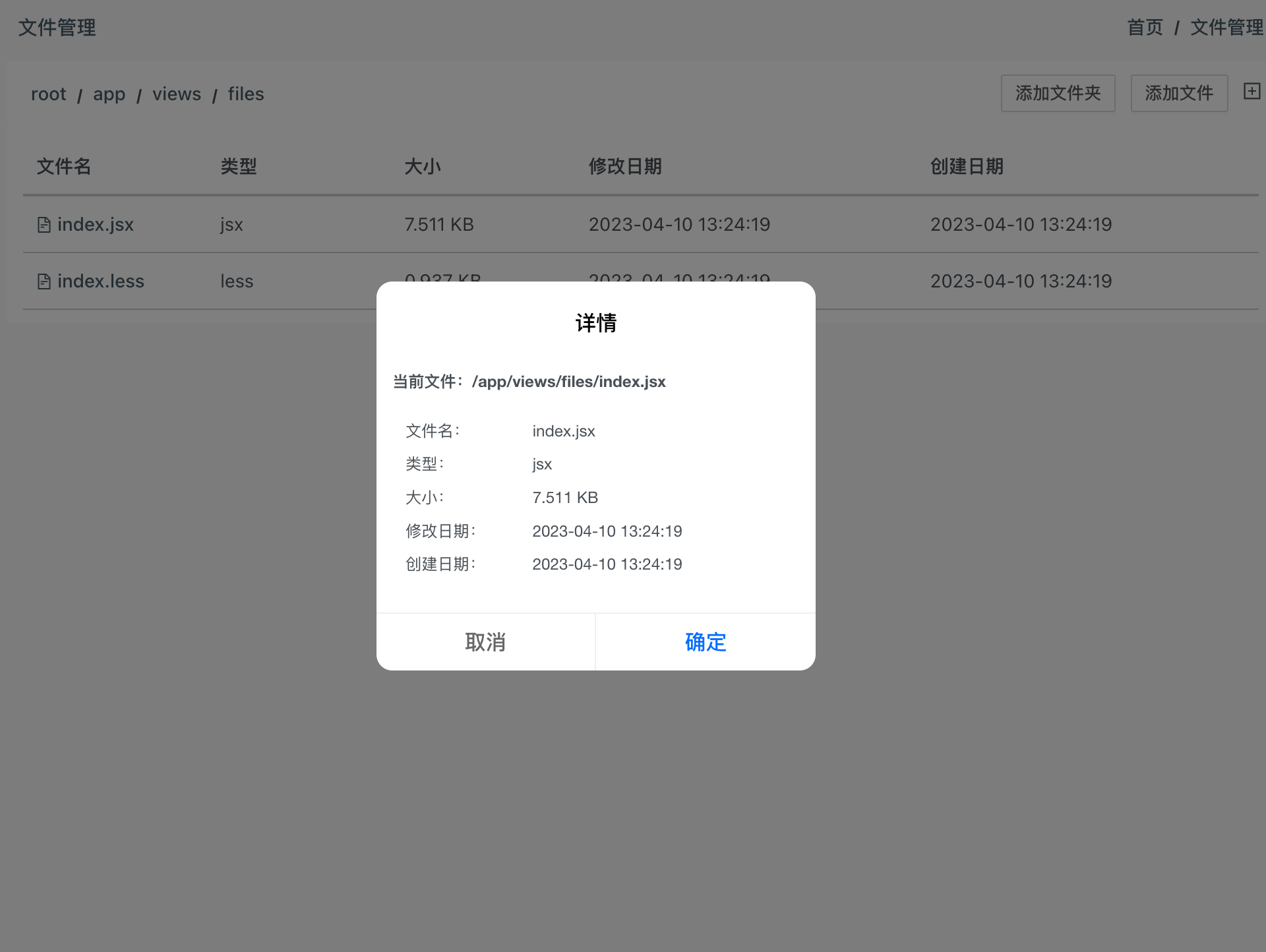
Task: Open index.jsx file name in table
Action: (96, 225)
